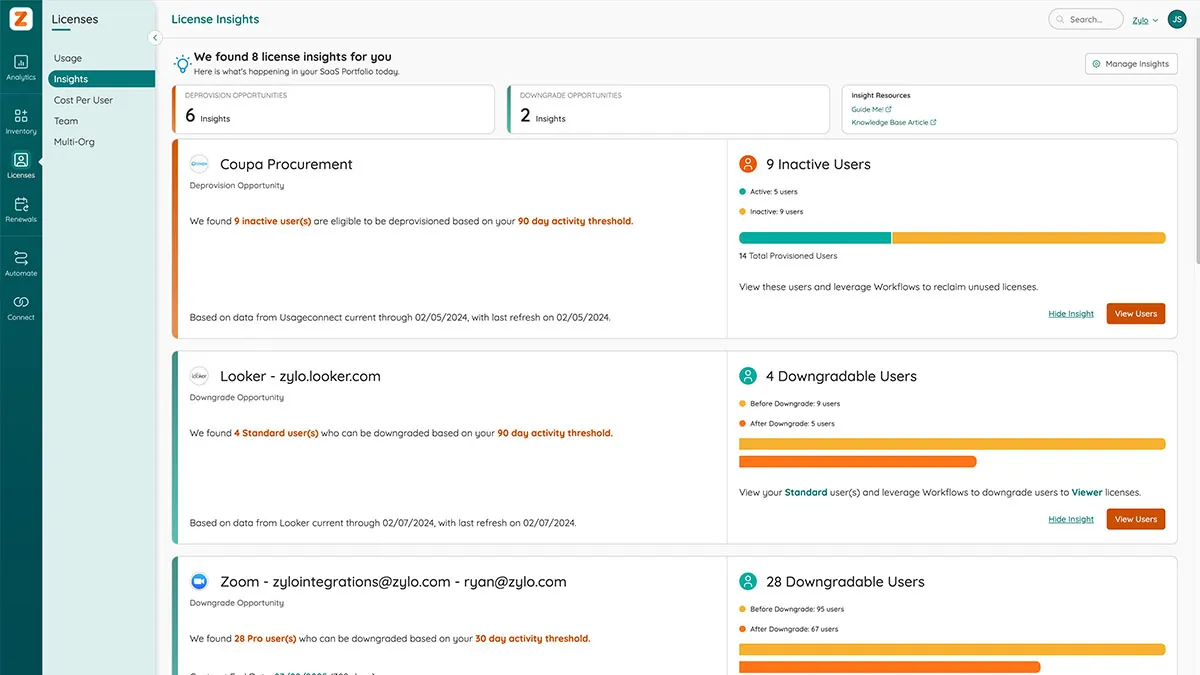Select the Licenses sidebar icon

21,165
